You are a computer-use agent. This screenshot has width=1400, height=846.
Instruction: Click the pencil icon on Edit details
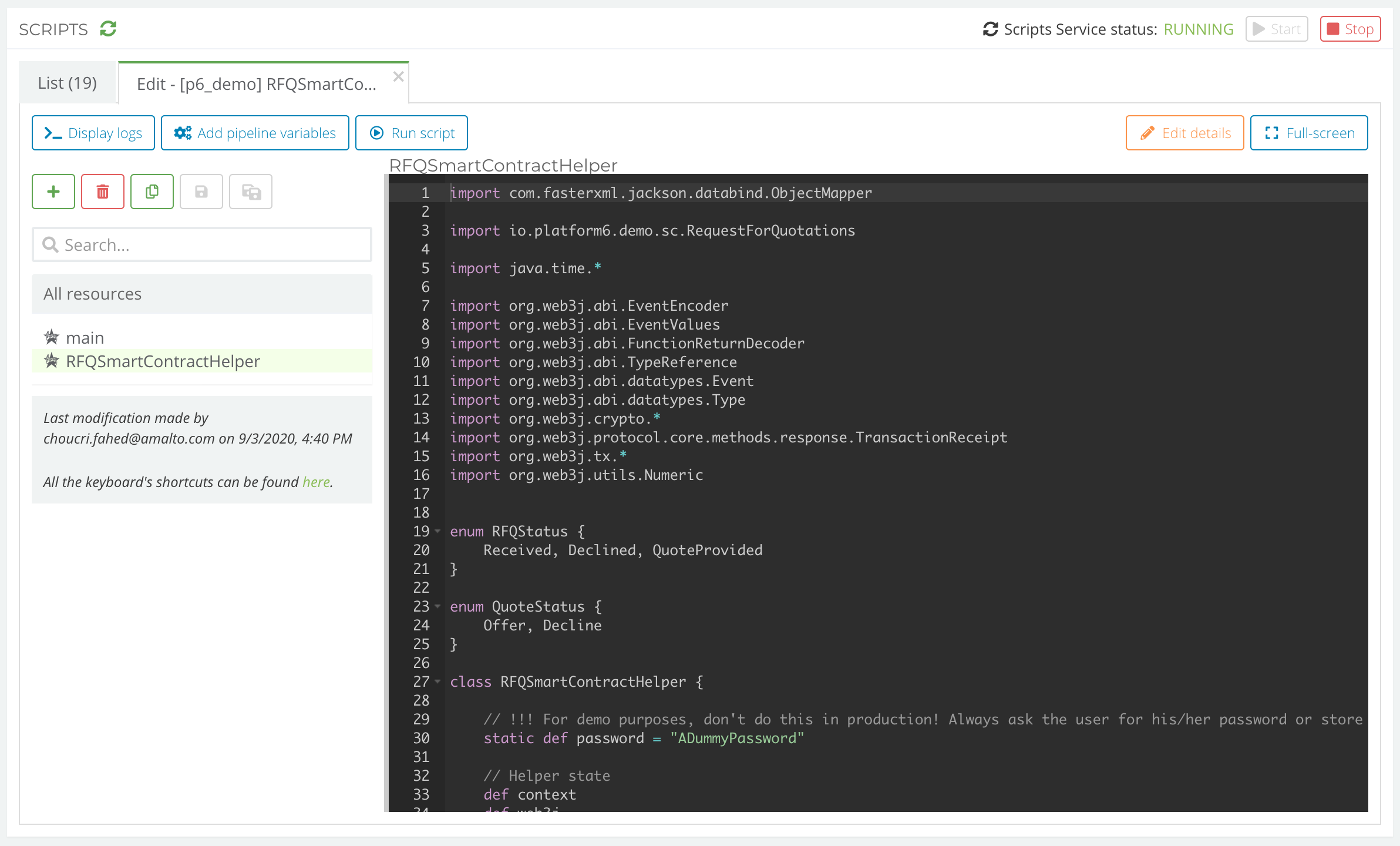[1147, 133]
